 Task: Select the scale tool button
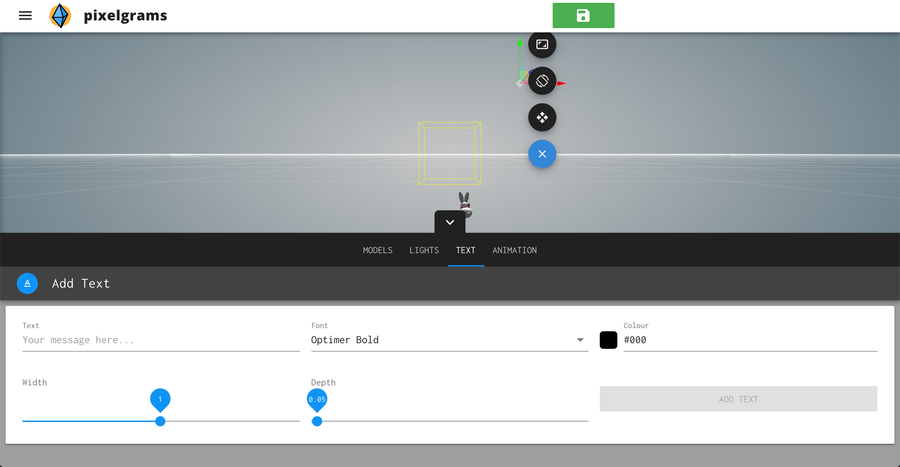[x=542, y=45]
